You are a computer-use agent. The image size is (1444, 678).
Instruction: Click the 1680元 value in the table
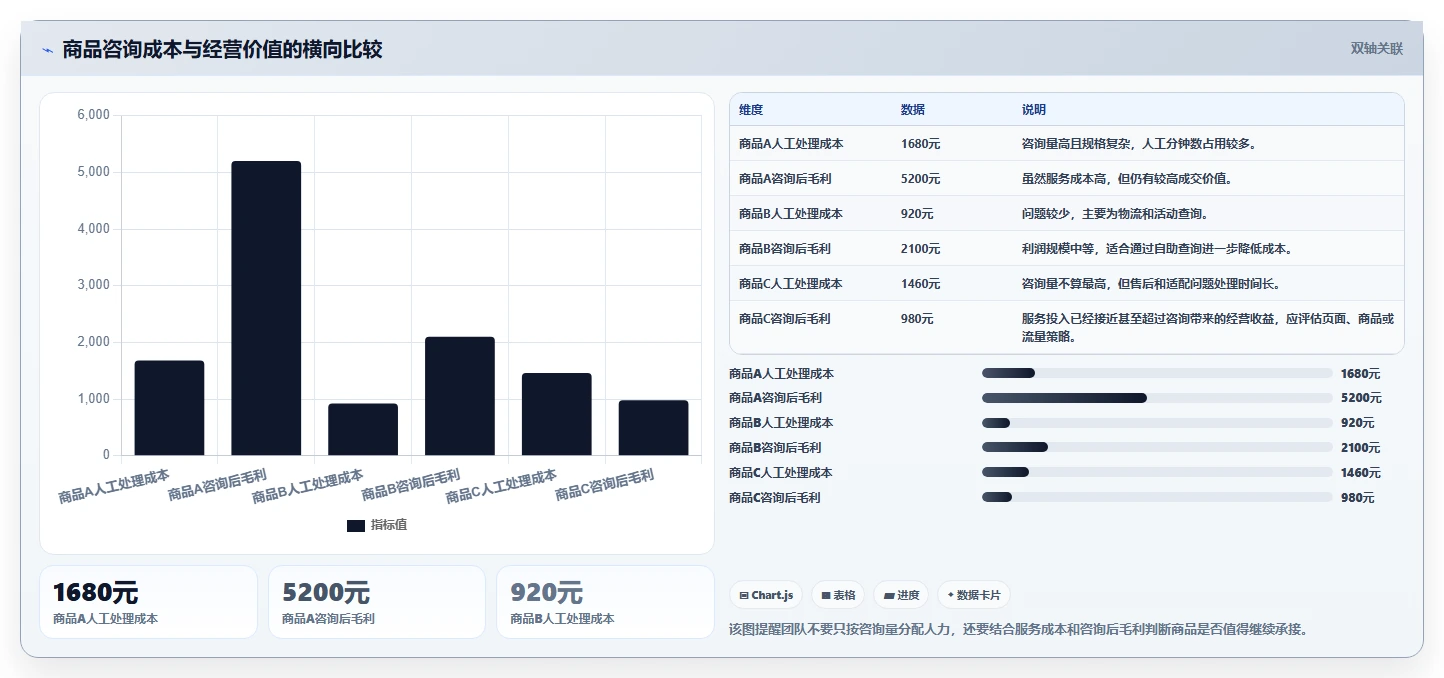(x=921, y=144)
